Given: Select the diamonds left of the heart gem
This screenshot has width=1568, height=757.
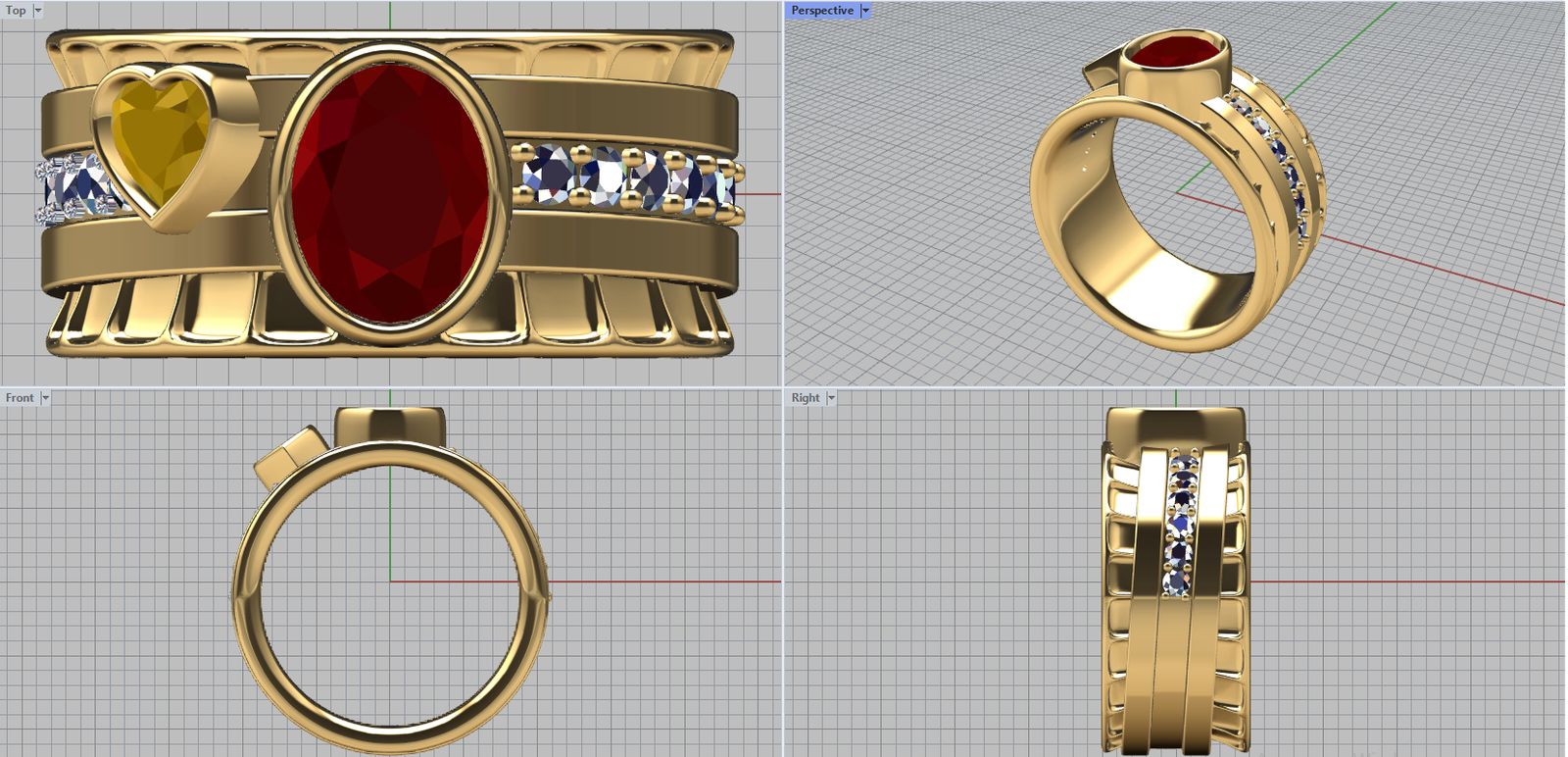Looking at the screenshot, I should pos(69,188).
